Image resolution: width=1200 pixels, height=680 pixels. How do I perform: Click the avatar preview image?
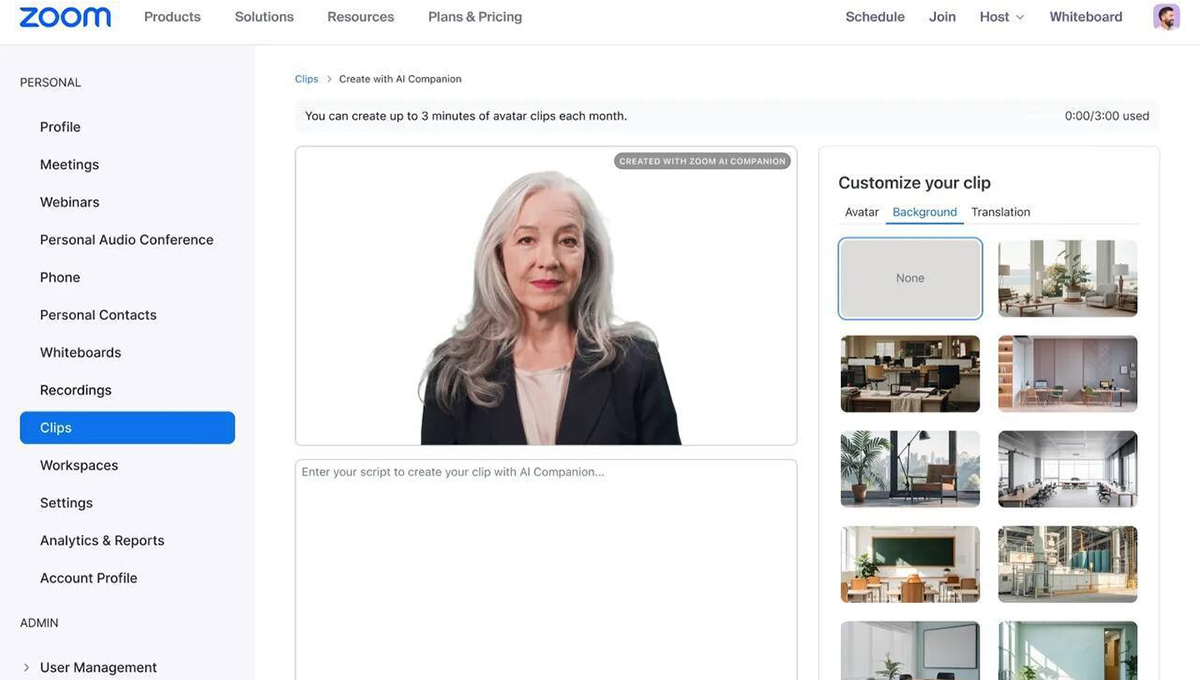[x=546, y=296]
